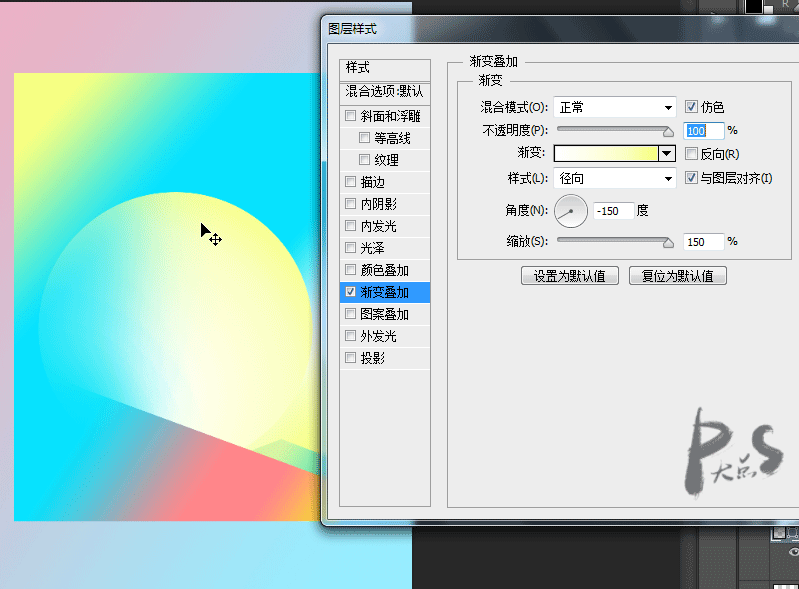Toggle 与图层对齐(I) checkbox
Viewport: 799px width, 589px height.
click(691, 178)
